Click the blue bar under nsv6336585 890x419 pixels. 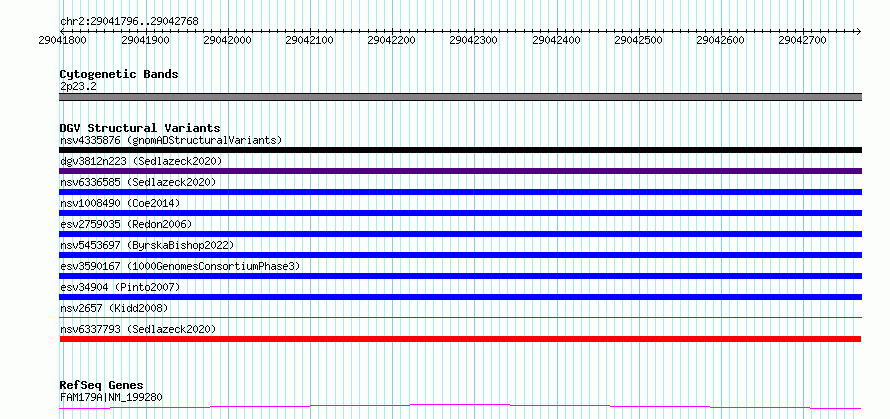click(x=460, y=192)
